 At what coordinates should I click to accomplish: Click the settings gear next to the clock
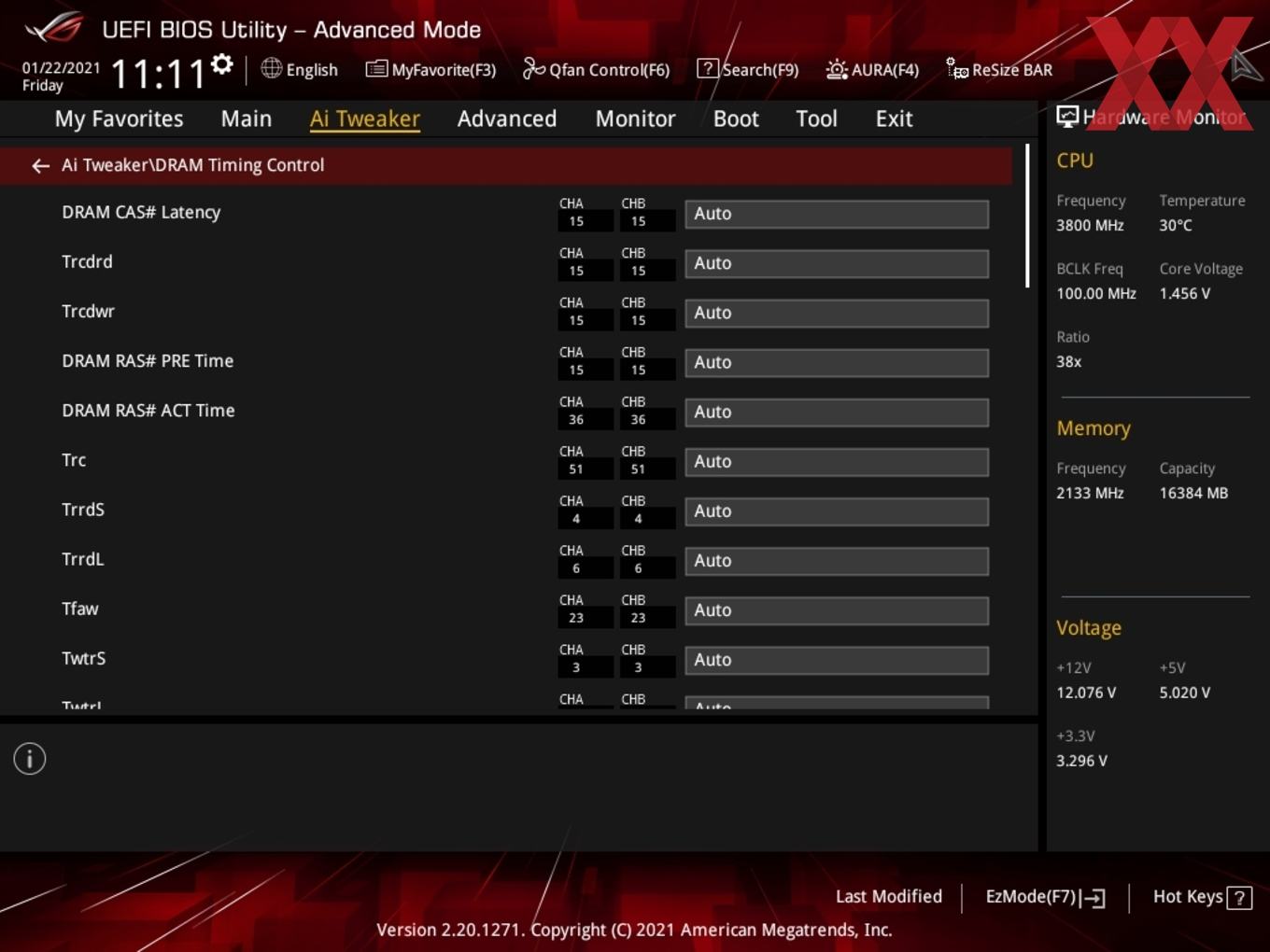pos(221,64)
